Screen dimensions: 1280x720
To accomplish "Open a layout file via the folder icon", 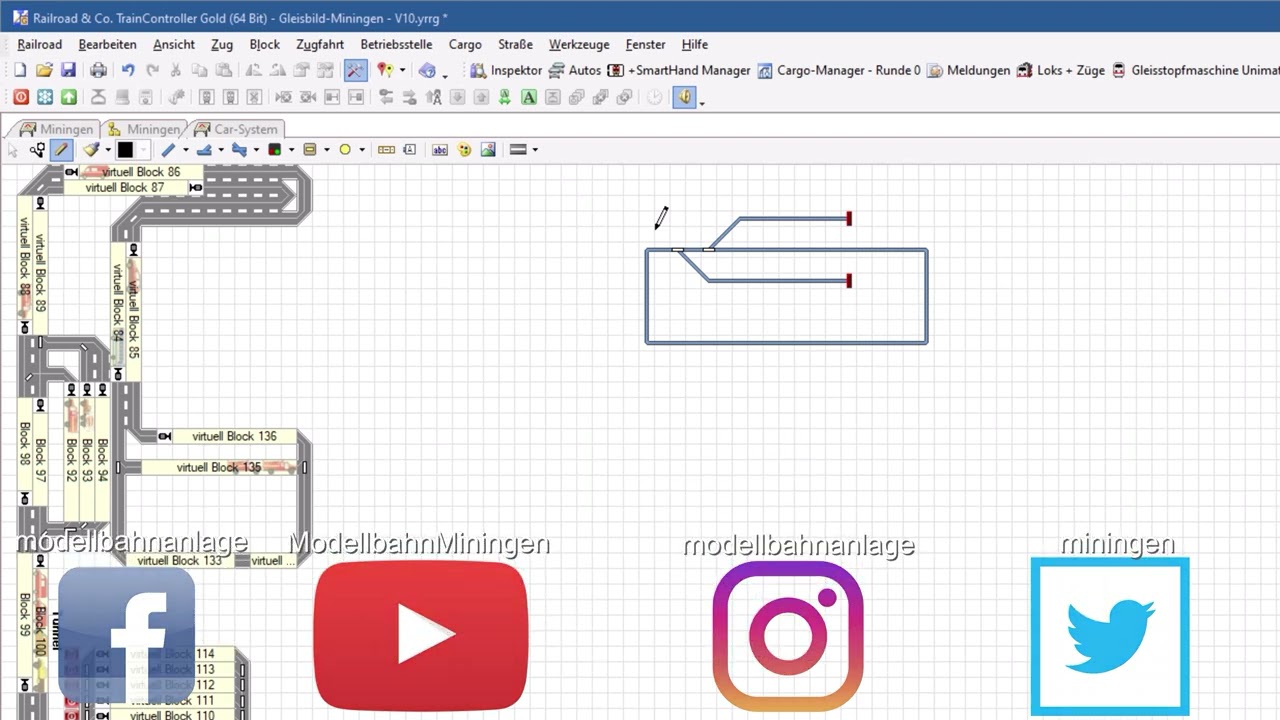I will (44, 70).
